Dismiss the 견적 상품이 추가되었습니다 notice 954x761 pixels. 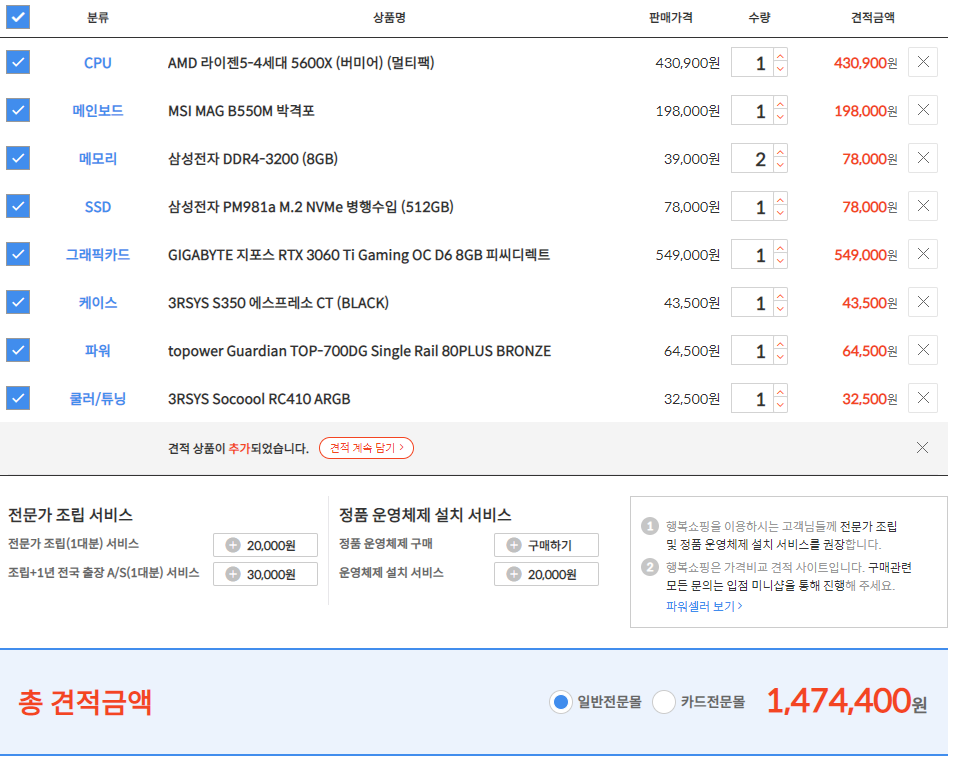click(x=922, y=448)
